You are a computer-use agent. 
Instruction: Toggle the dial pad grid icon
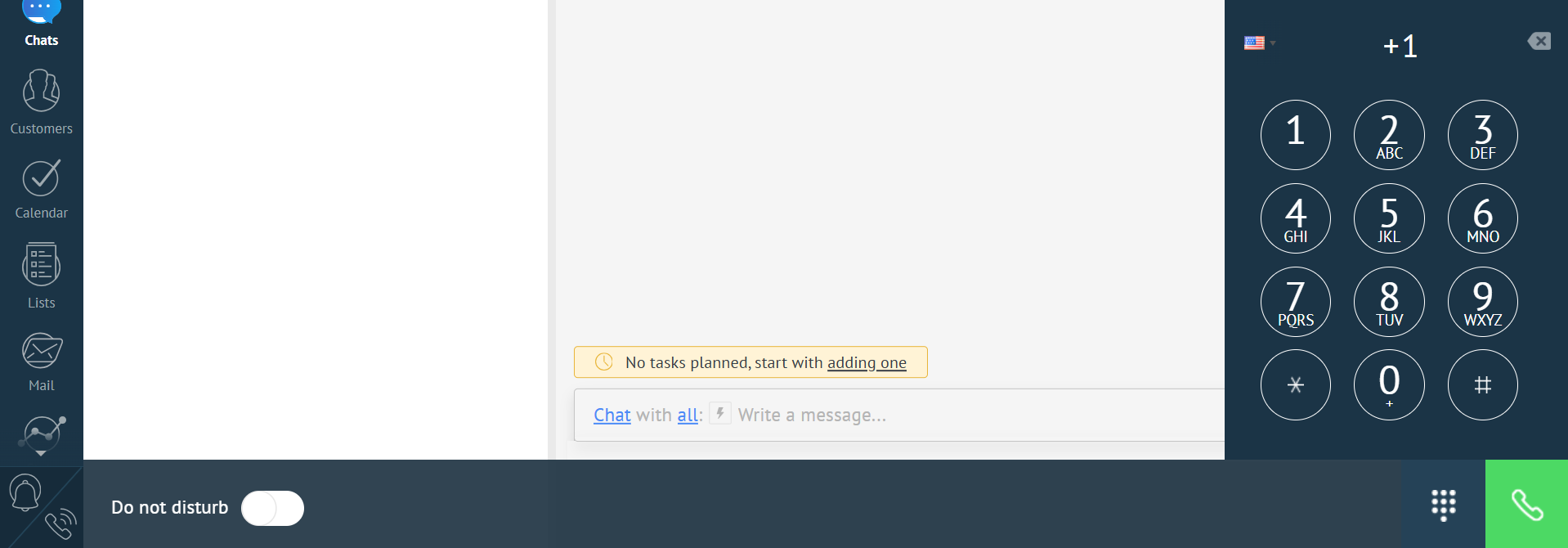pos(1444,505)
